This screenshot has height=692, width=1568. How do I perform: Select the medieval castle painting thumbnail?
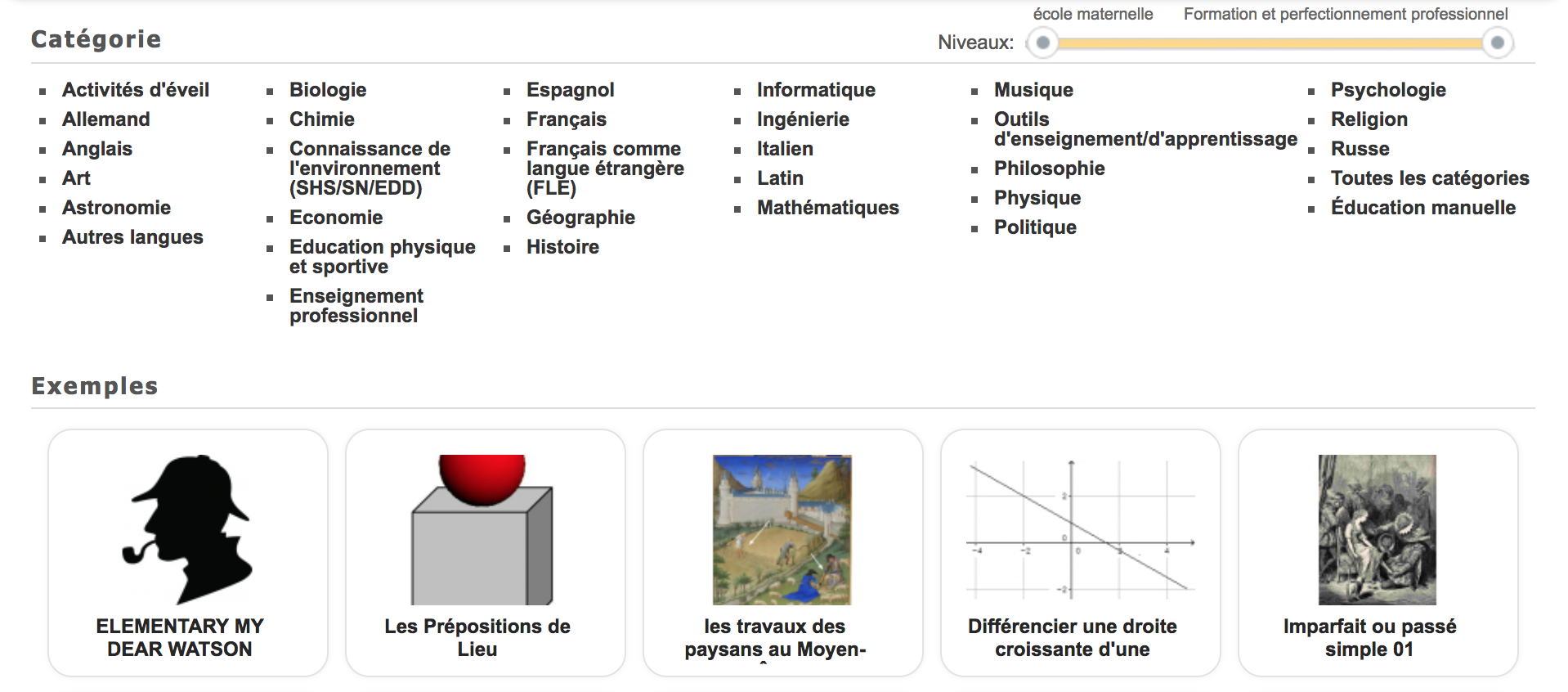pyautogui.click(x=782, y=529)
